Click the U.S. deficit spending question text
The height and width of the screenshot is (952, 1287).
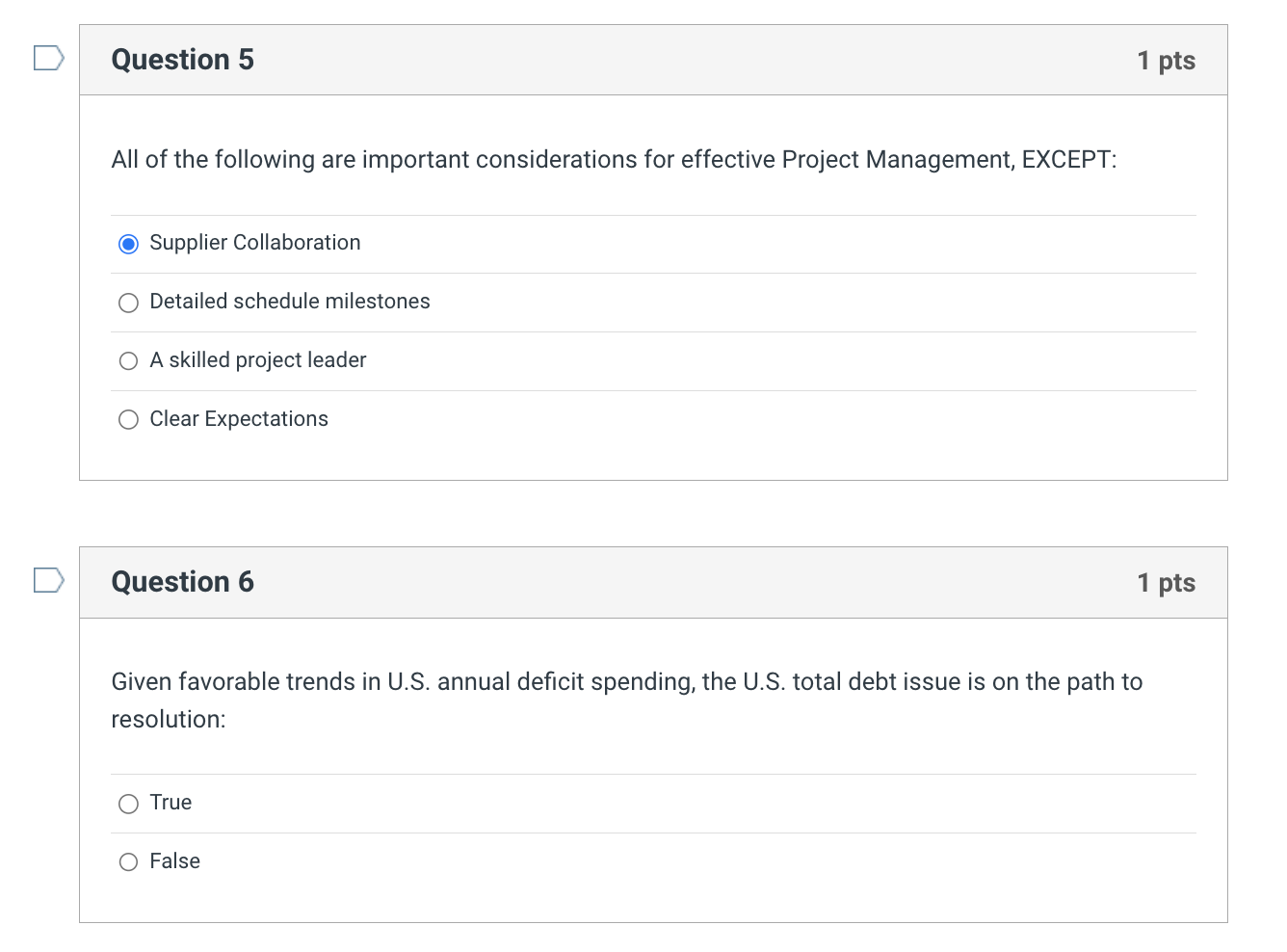626,682
